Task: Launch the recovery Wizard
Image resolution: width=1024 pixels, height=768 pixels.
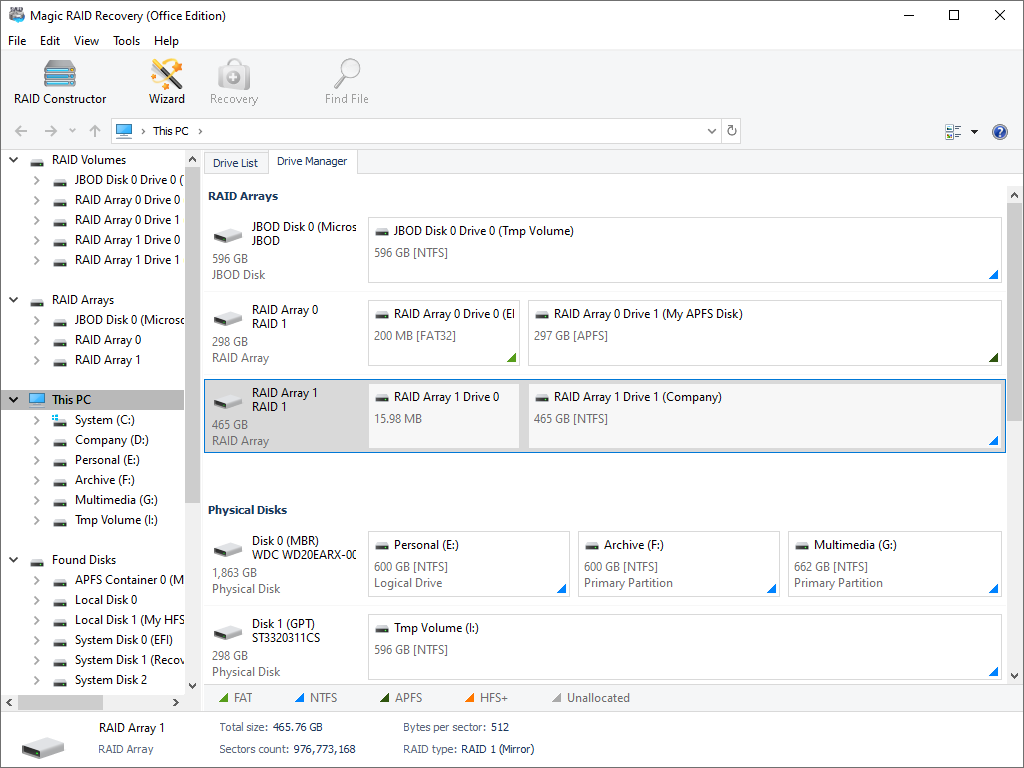Action: (166, 81)
